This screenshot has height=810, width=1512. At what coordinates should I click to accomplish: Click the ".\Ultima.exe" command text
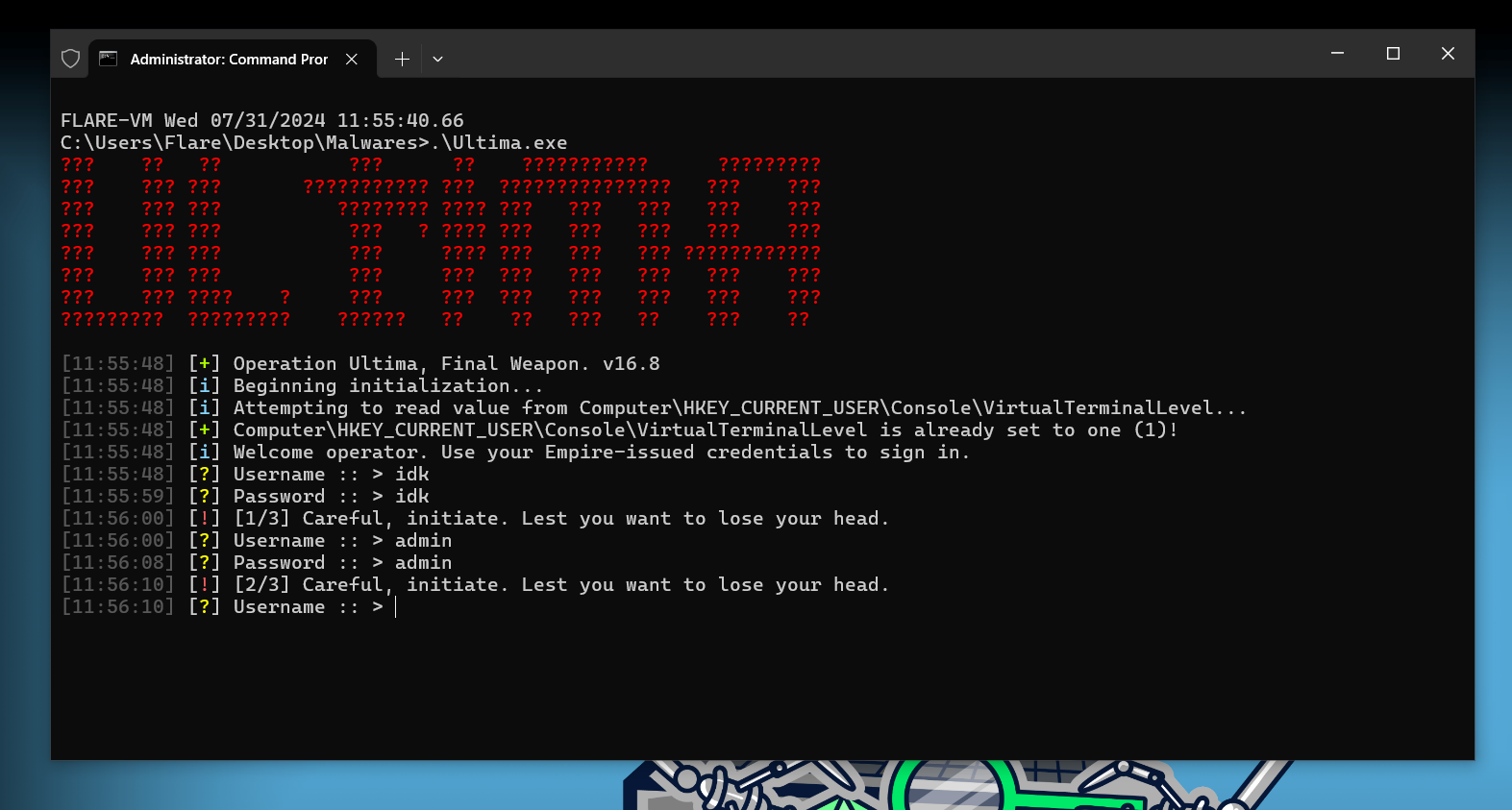[x=500, y=142]
